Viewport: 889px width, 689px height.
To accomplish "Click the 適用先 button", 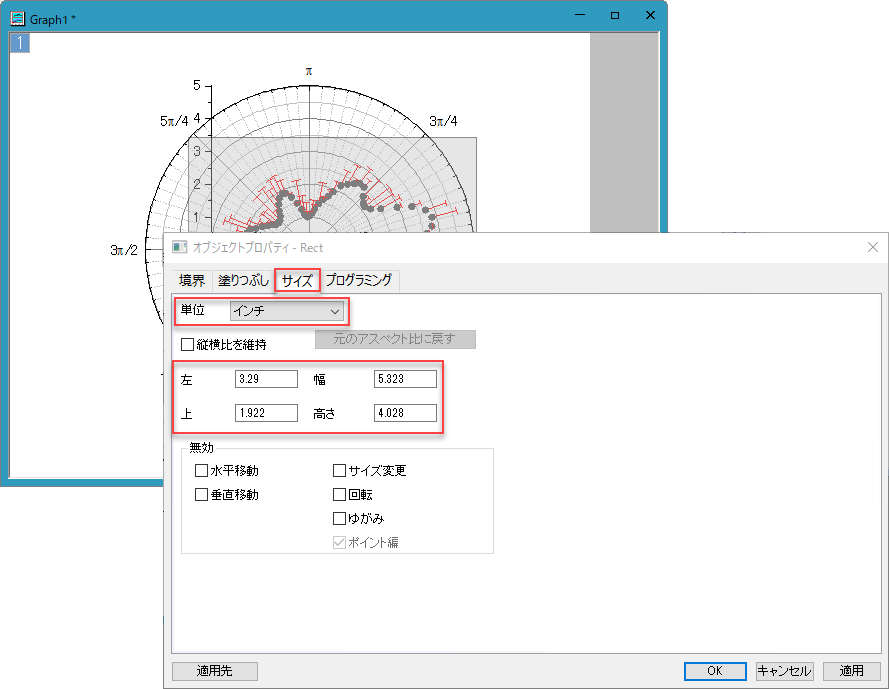I will pyautogui.click(x=215, y=671).
